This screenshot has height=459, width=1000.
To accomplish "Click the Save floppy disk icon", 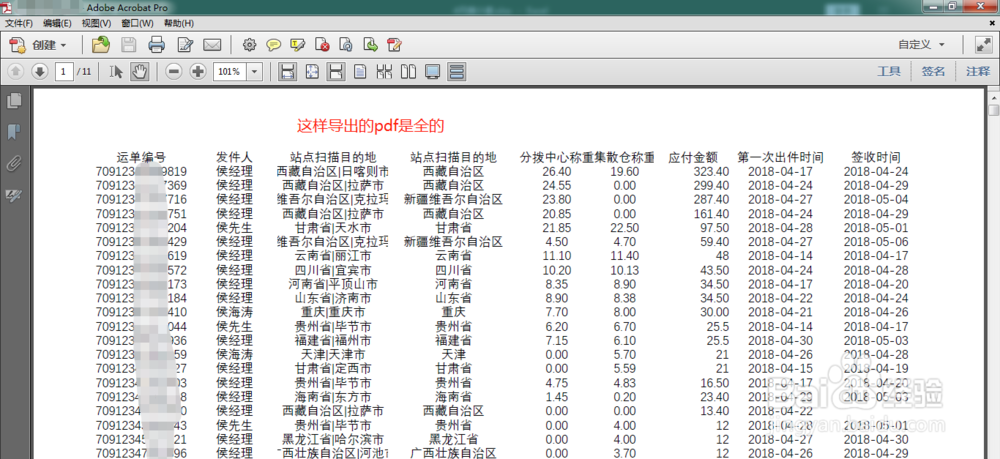I will (129, 45).
